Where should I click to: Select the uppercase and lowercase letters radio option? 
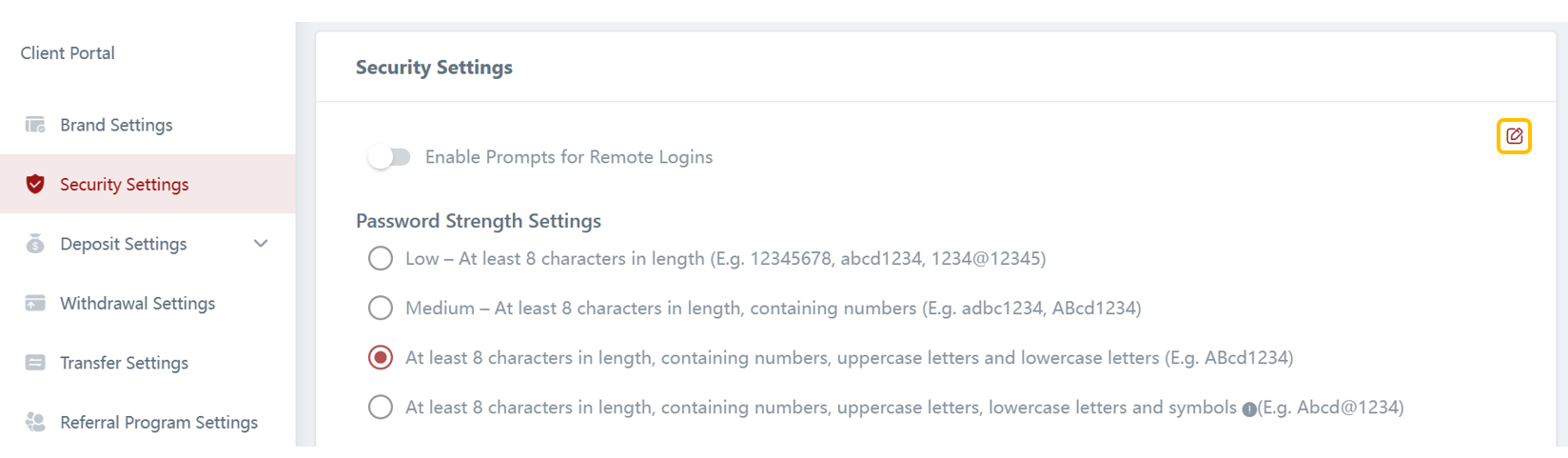click(381, 357)
